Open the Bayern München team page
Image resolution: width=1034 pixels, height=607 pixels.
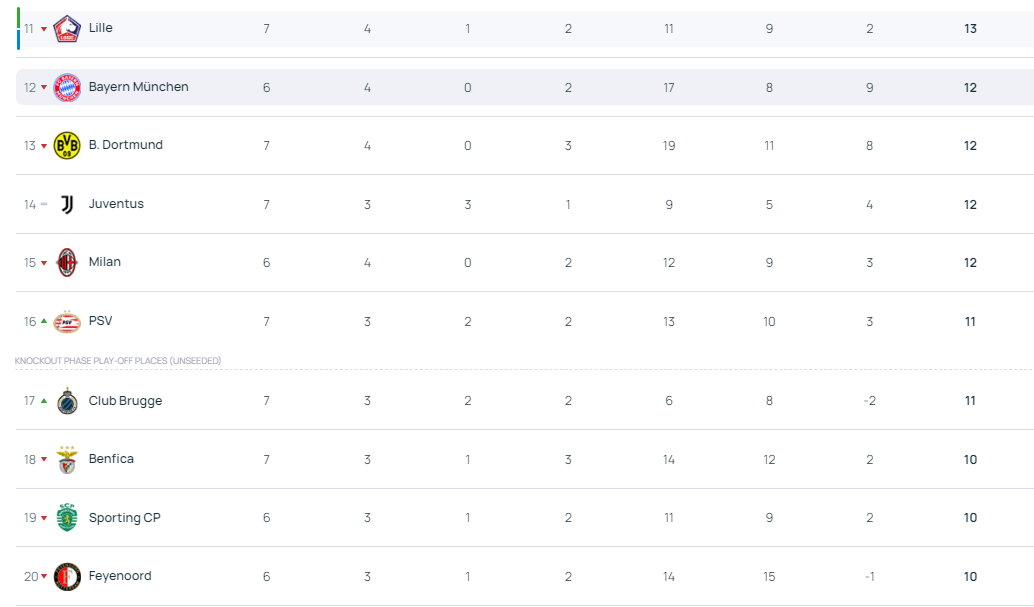[x=138, y=87]
